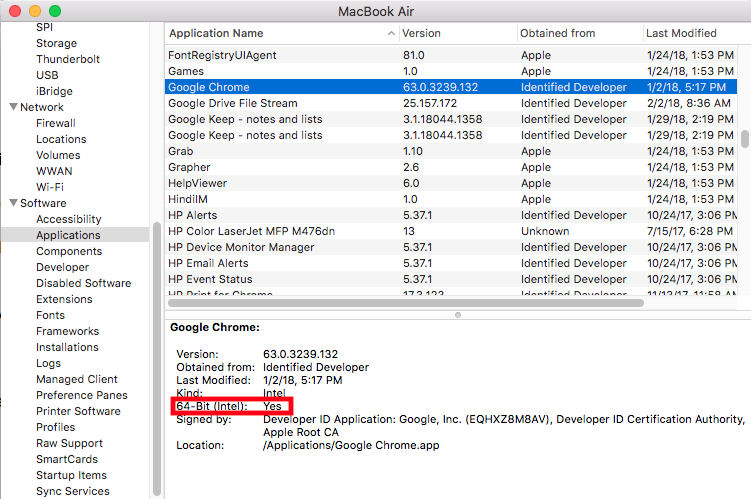Select HP Color LaserJet MFP M476dn row
This screenshot has width=751, height=499.
coord(451,231)
